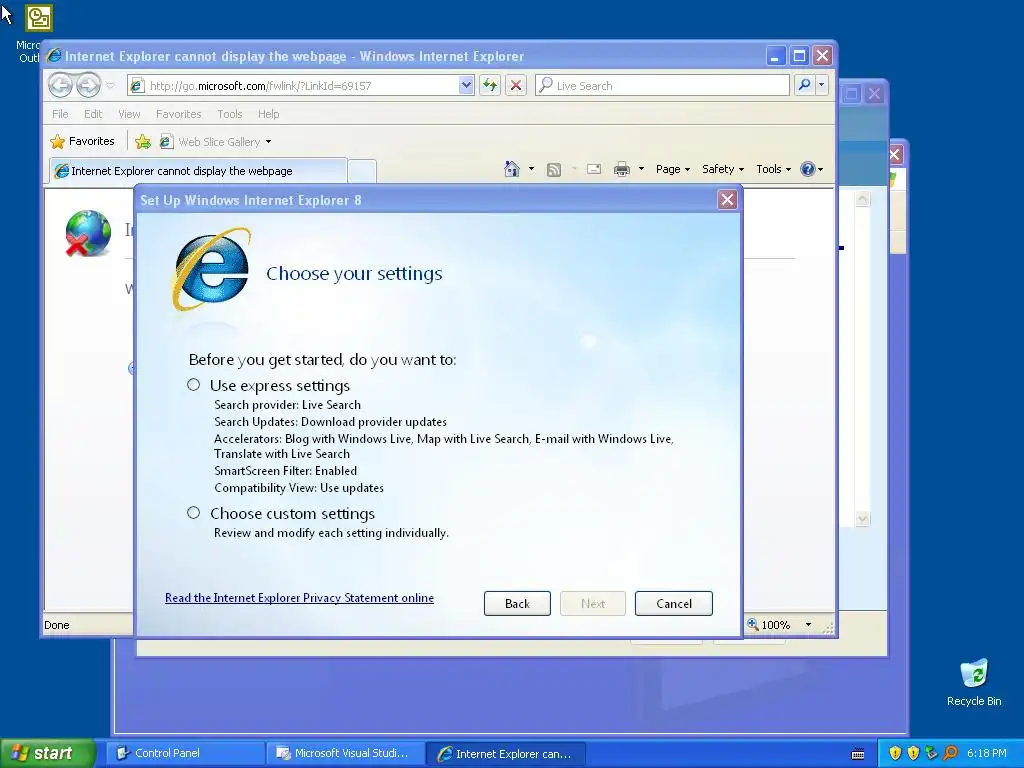This screenshot has width=1024, height=768.
Task: Select the Choose custom settings radio button
Action: click(x=193, y=513)
